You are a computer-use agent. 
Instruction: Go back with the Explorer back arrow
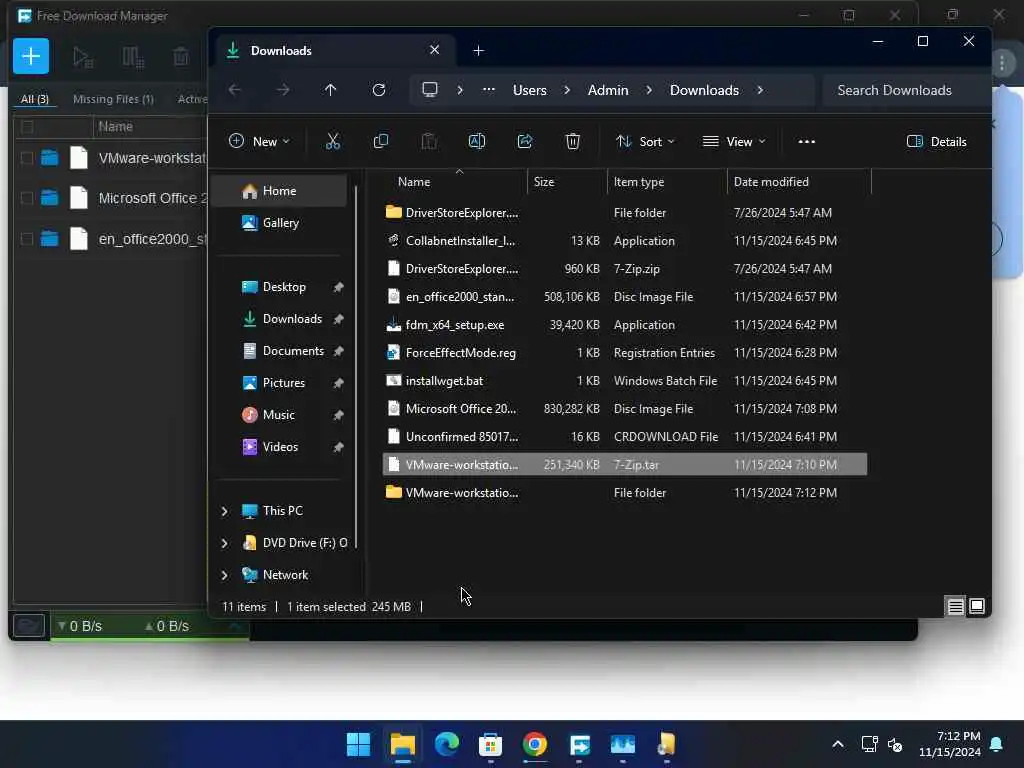tap(235, 89)
